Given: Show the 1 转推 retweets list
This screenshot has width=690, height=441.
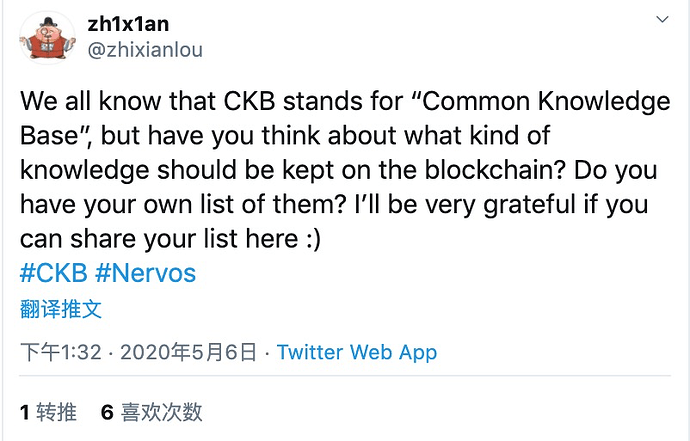Looking at the screenshot, I should click(x=48, y=412).
